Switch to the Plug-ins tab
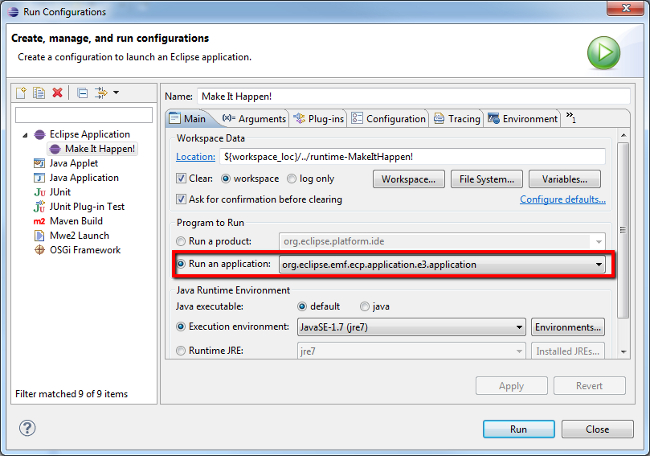This screenshot has width=650, height=456. (x=319, y=119)
